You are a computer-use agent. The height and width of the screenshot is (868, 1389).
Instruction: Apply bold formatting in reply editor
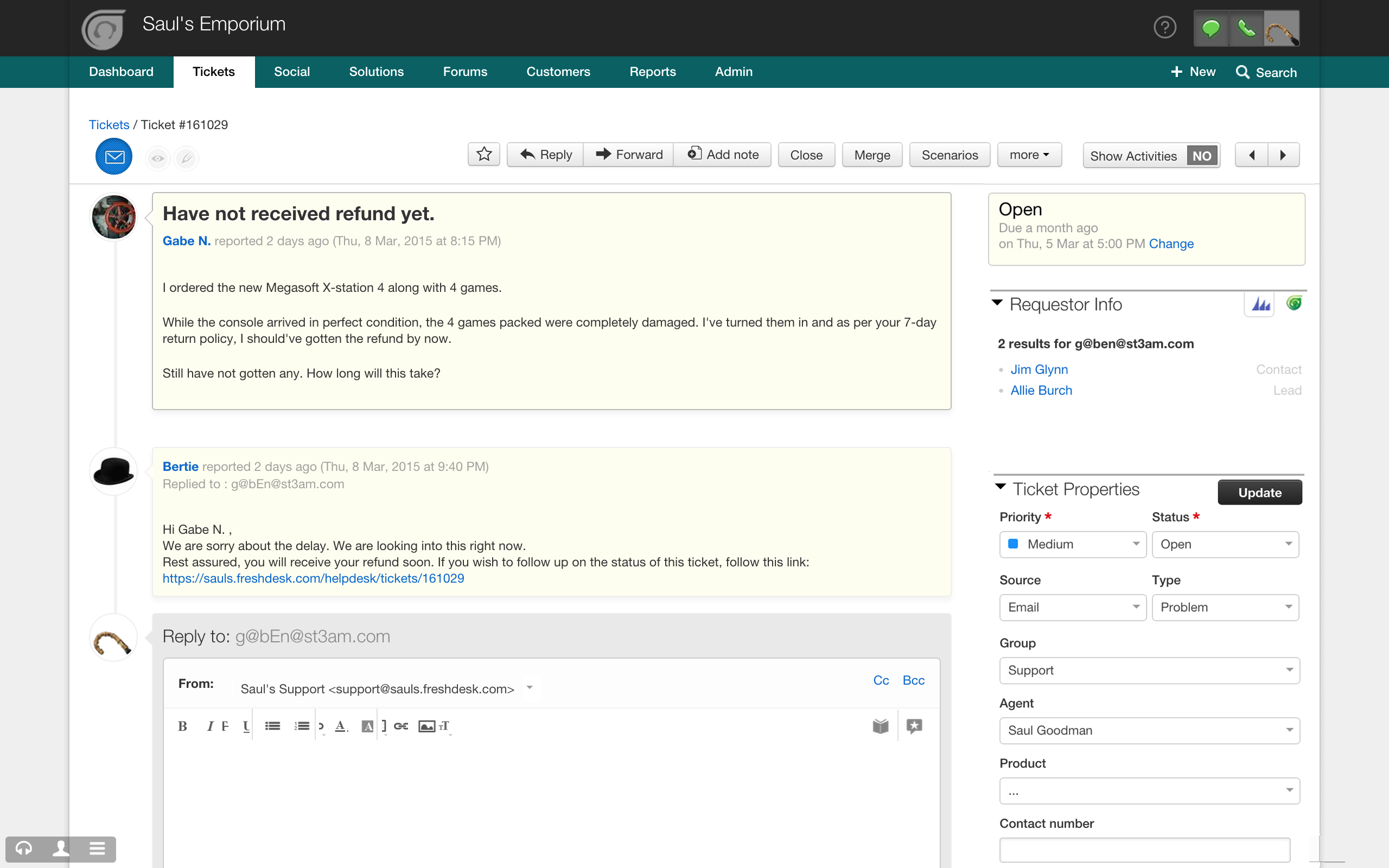pyautogui.click(x=182, y=726)
